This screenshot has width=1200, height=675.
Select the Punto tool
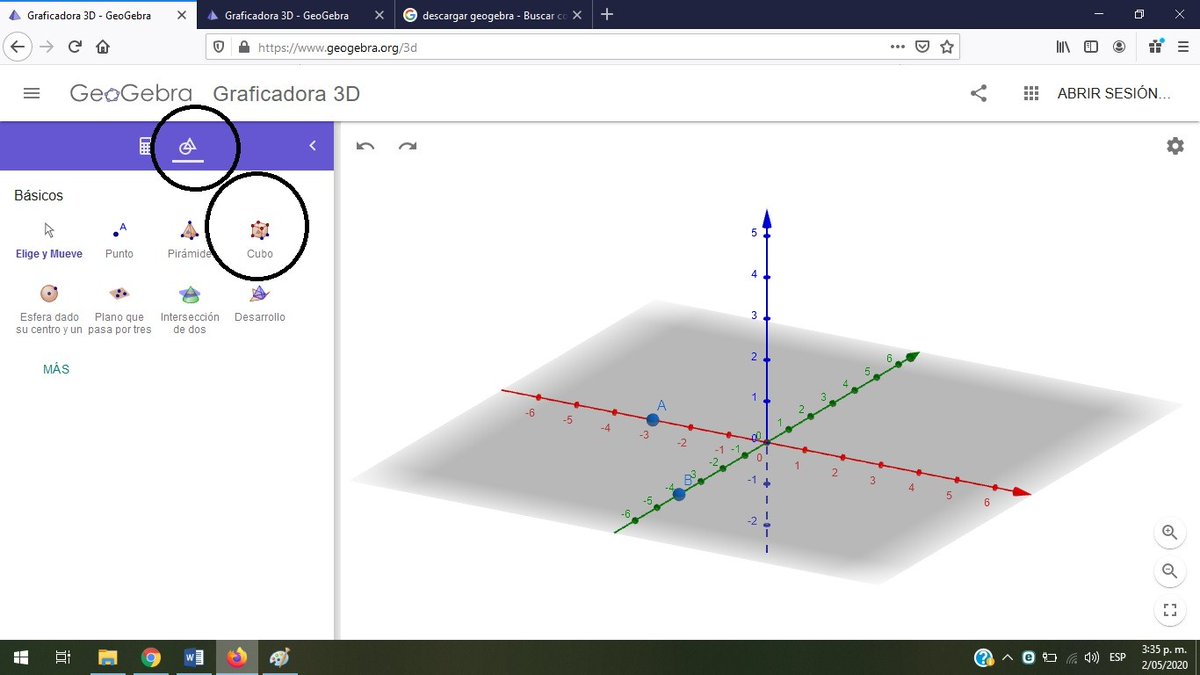[x=119, y=241]
